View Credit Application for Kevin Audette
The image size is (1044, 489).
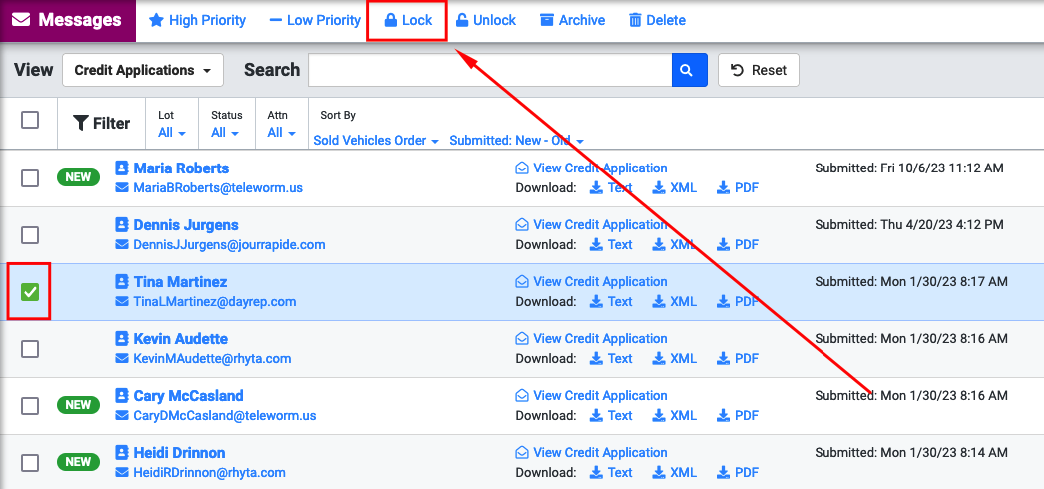click(x=591, y=338)
